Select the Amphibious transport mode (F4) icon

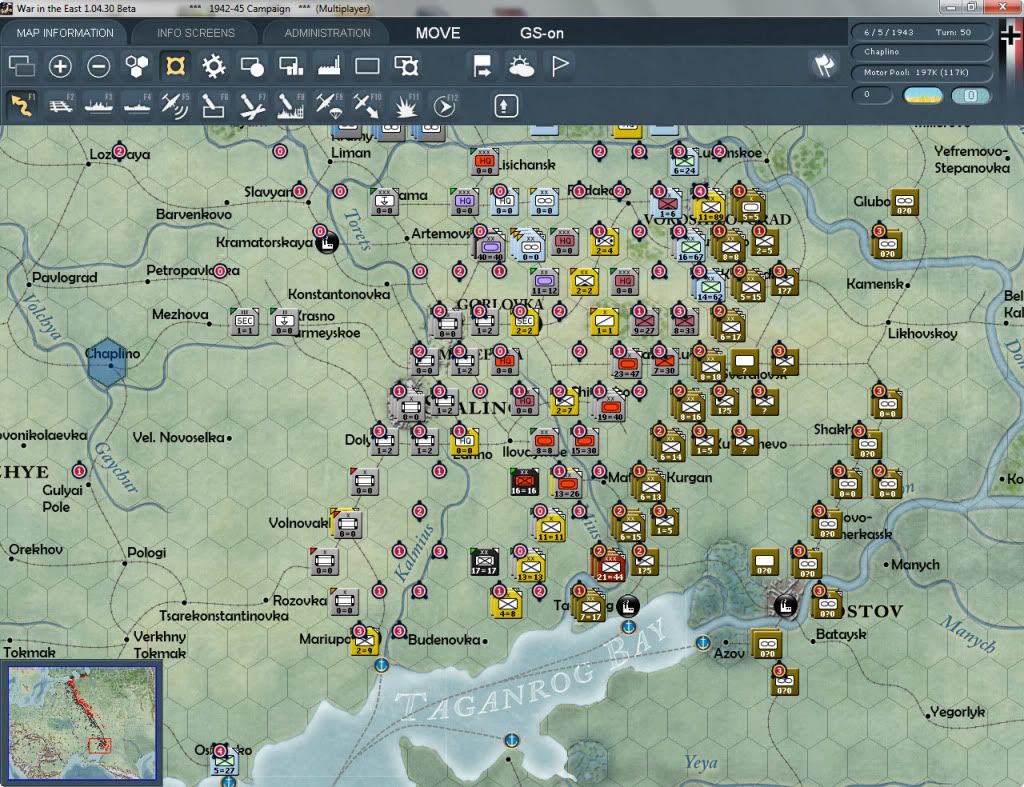[x=136, y=105]
